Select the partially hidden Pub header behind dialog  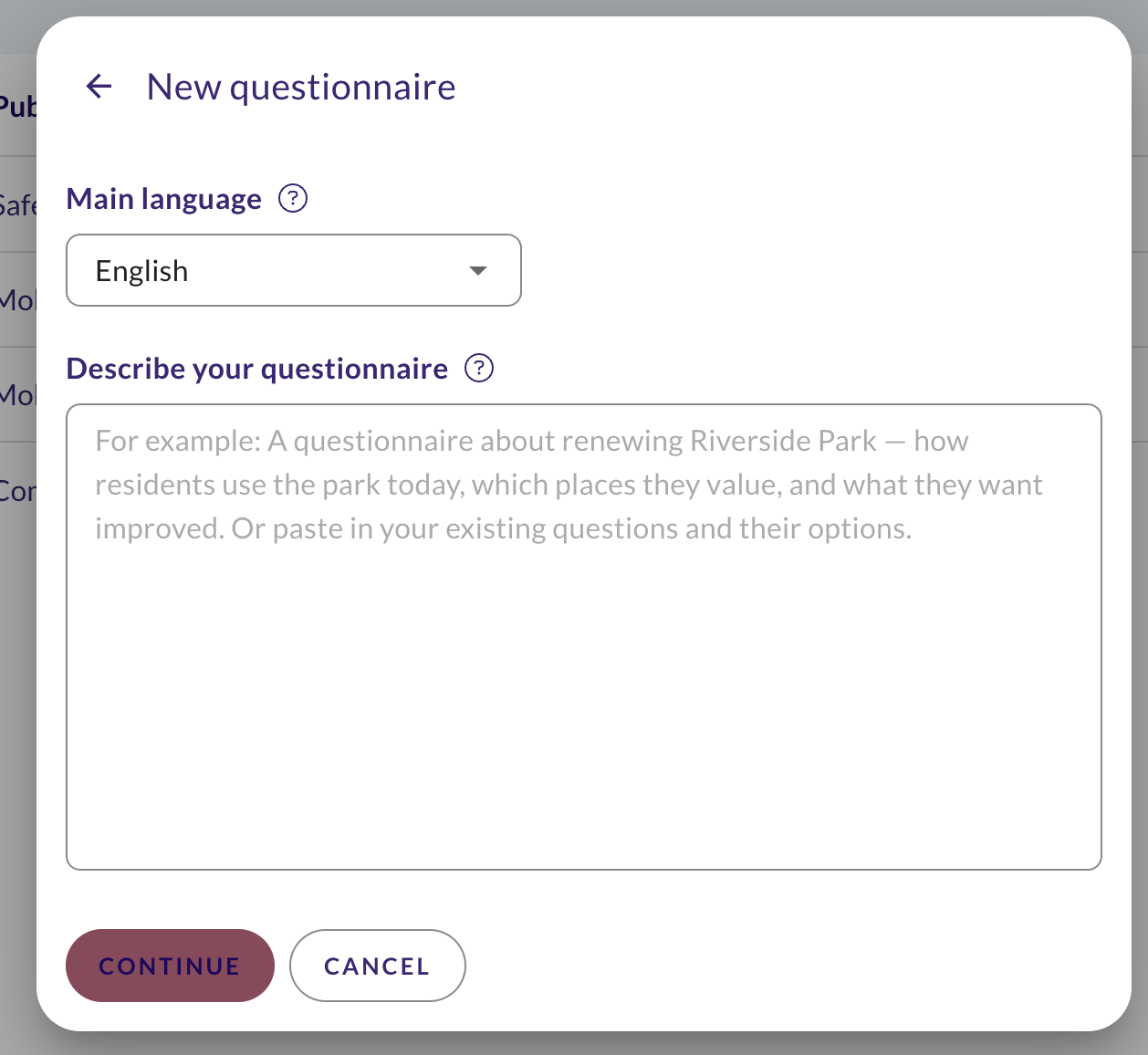[17, 107]
